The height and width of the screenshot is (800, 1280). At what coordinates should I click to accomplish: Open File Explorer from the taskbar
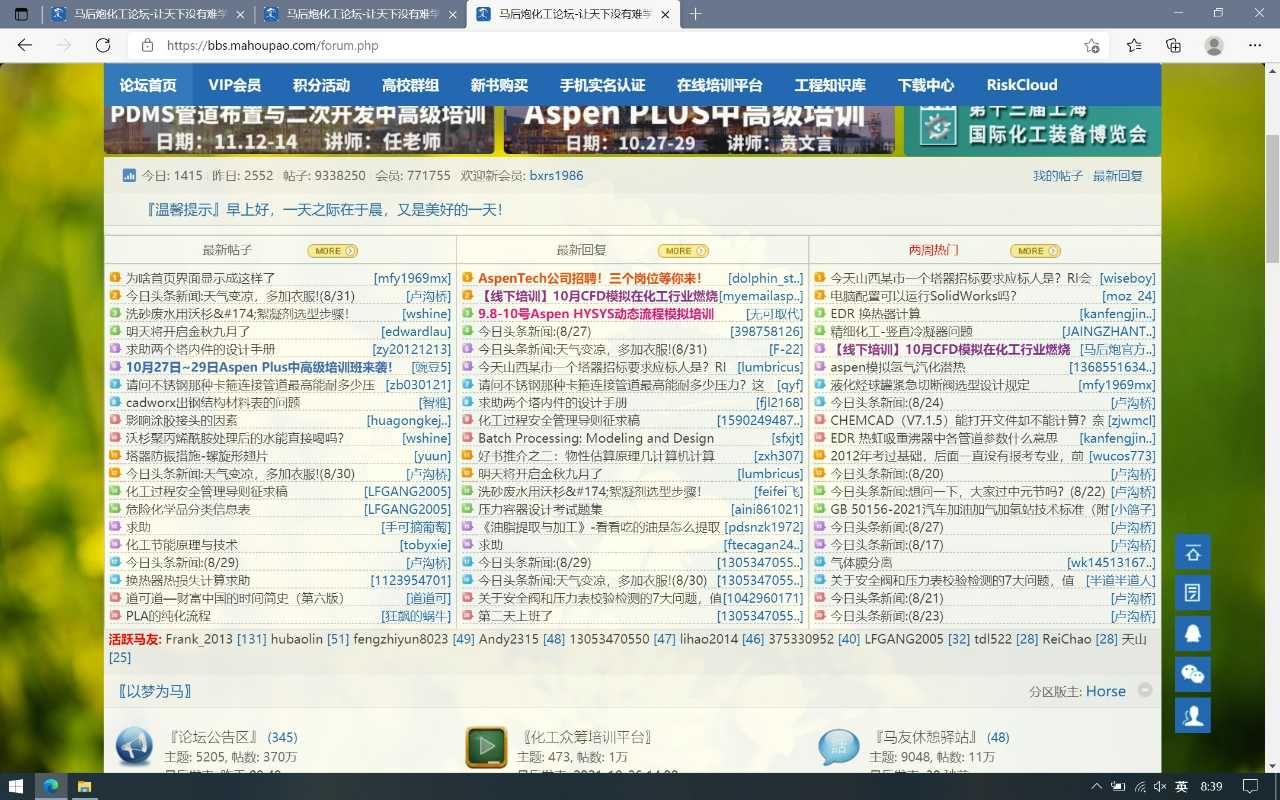pyautogui.click(x=84, y=786)
